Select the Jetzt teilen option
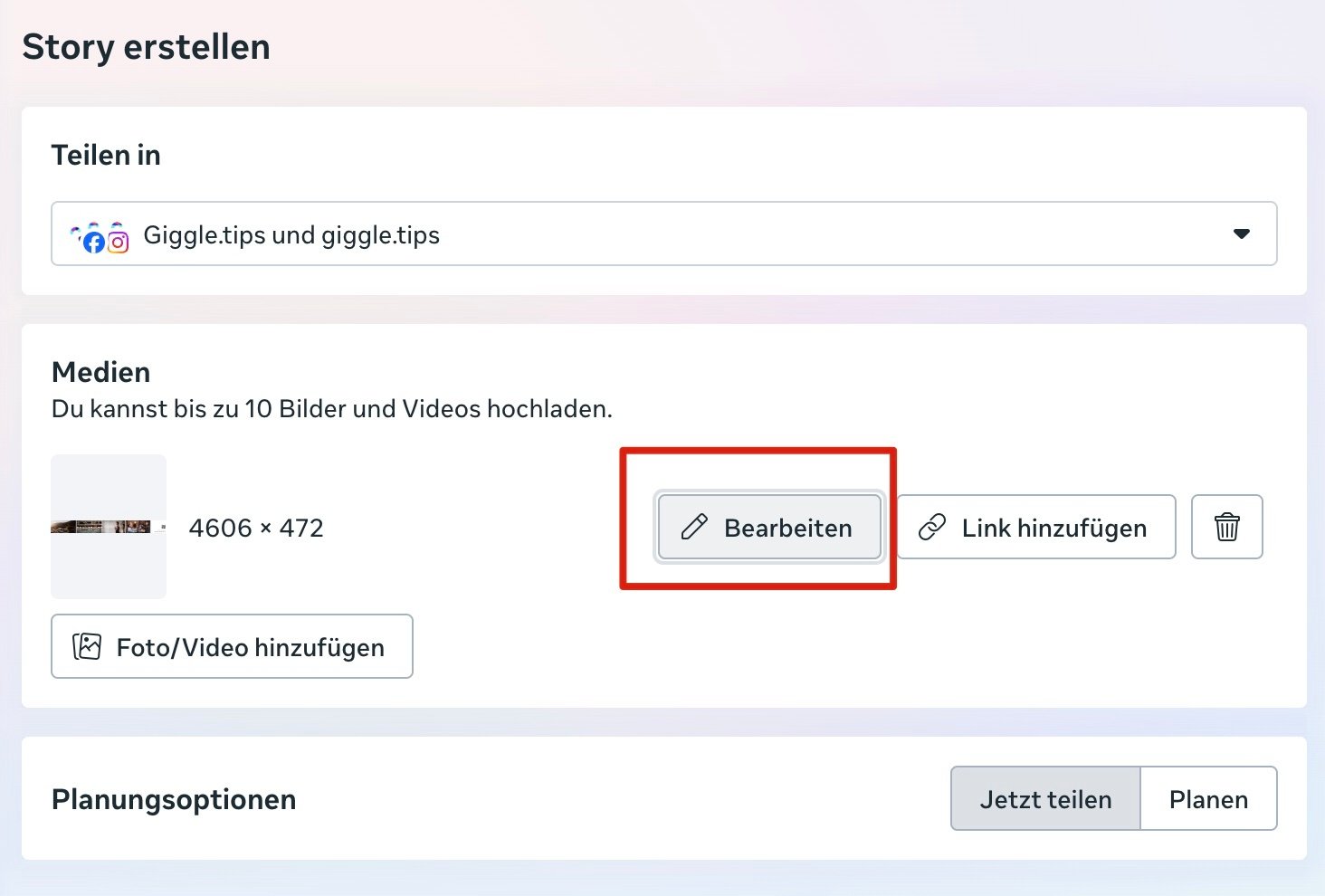This screenshot has width=1325, height=896. (x=1045, y=798)
